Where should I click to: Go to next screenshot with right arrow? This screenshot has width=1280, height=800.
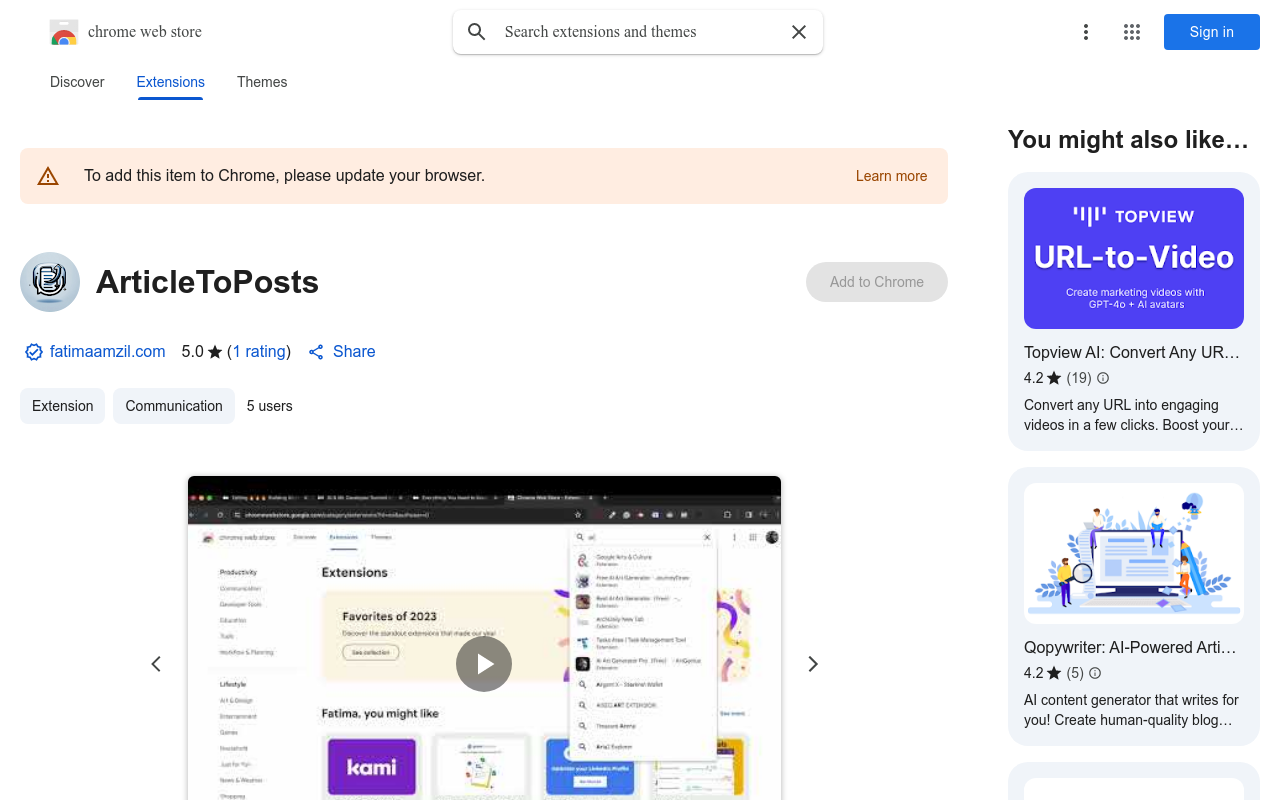click(813, 664)
